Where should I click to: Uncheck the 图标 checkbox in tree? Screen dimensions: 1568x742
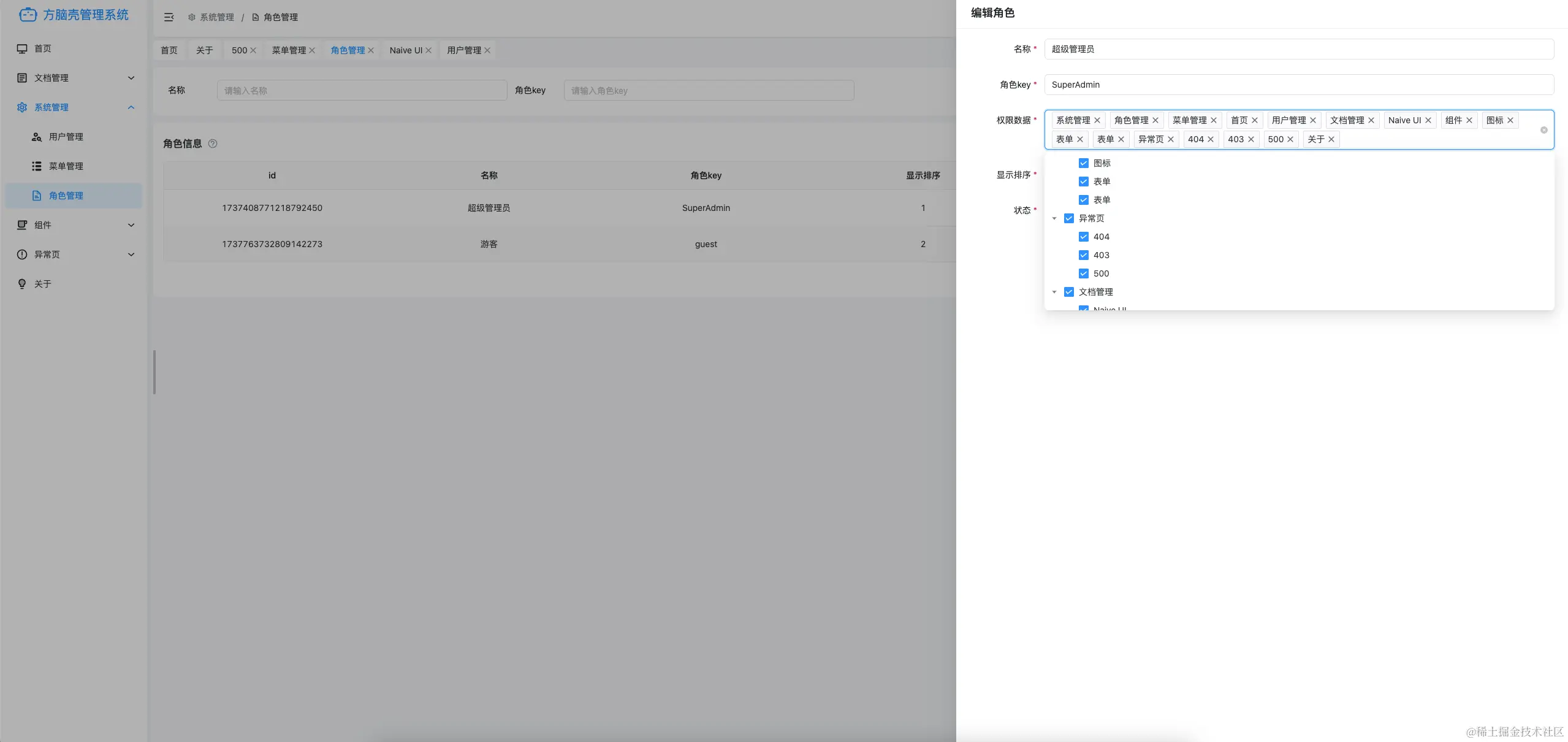tap(1083, 163)
